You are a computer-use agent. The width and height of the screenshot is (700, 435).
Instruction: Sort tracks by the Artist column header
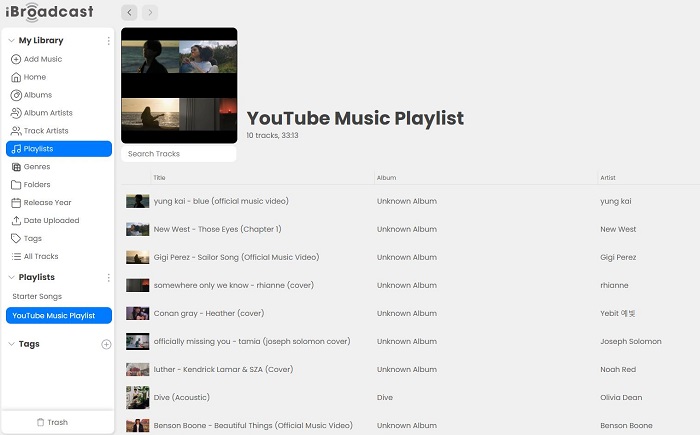click(608, 178)
